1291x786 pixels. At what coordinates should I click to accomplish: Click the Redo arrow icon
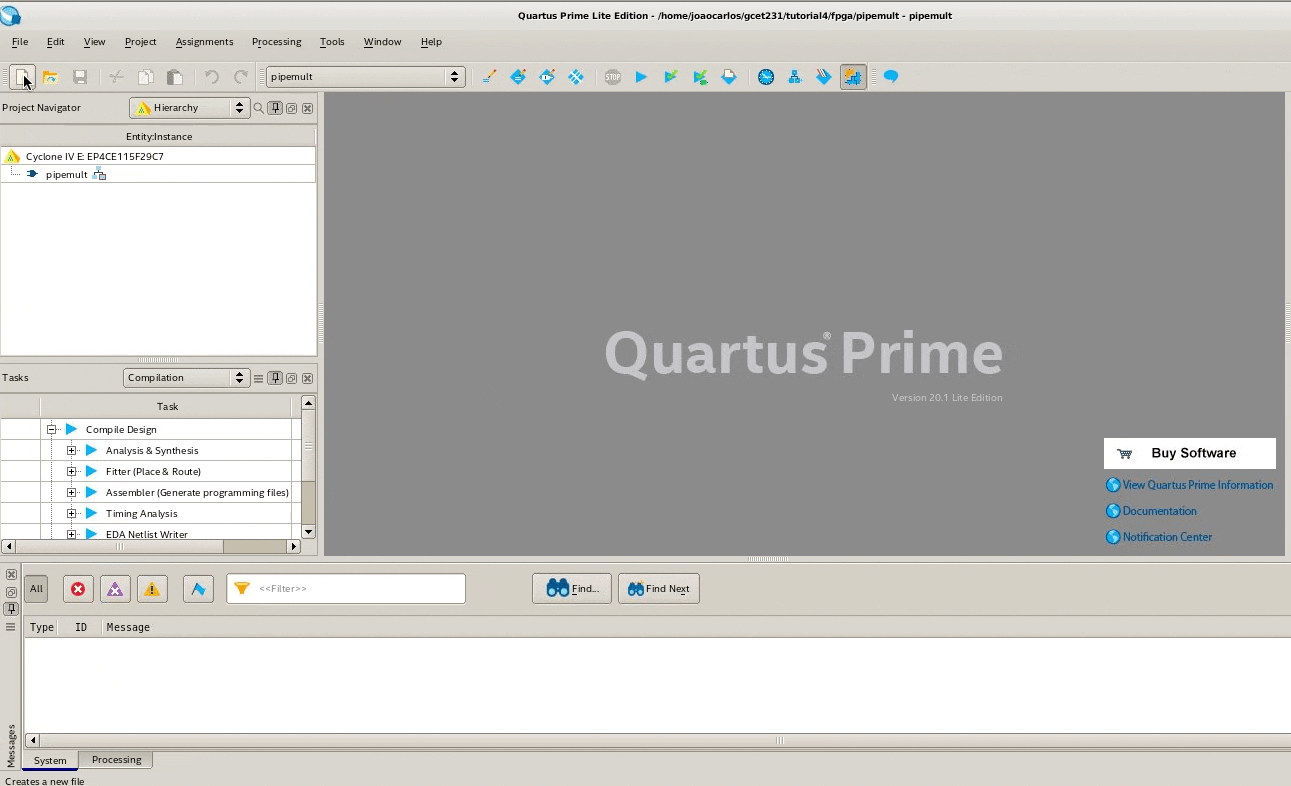pyautogui.click(x=240, y=77)
